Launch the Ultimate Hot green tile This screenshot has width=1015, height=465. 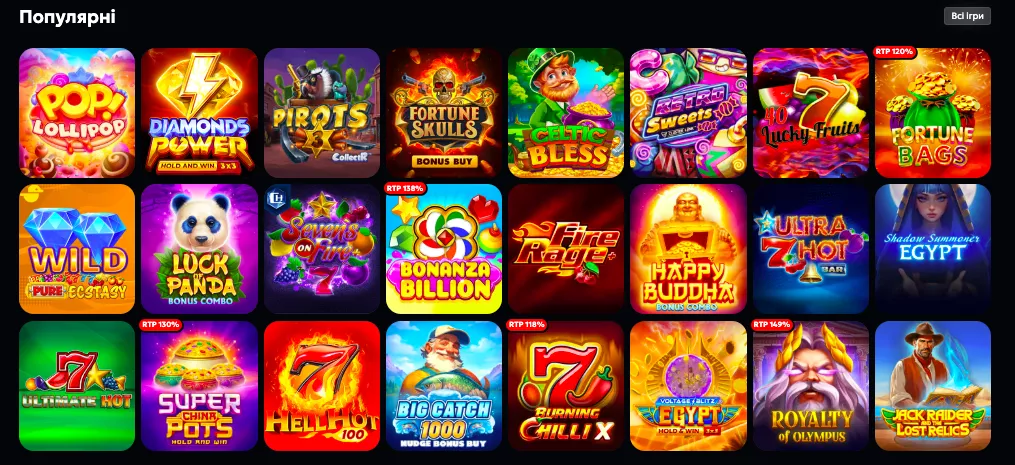click(x=77, y=386)
